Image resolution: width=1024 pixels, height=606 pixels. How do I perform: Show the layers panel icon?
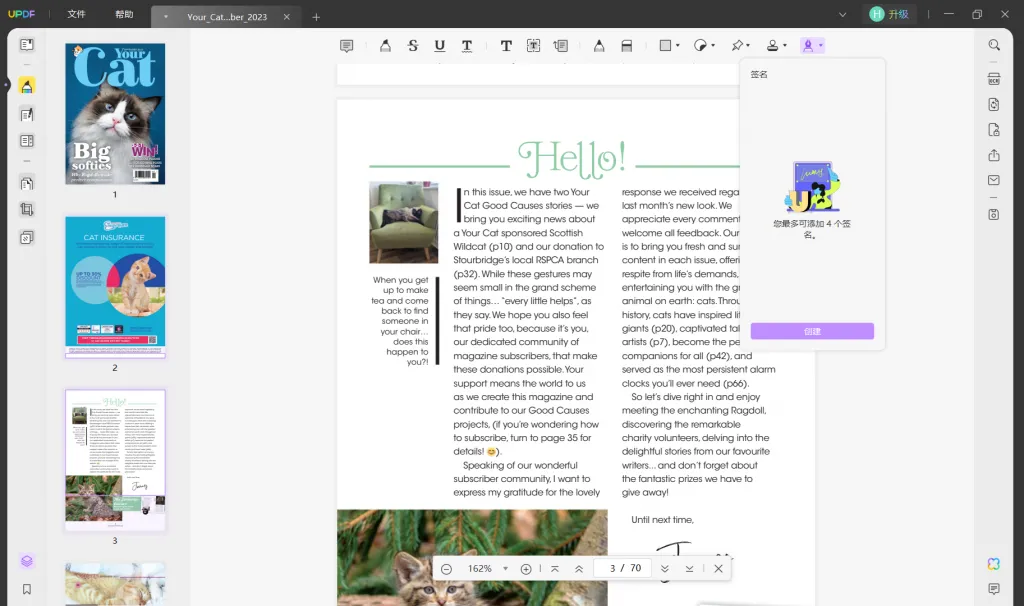(x=27, y=561)
